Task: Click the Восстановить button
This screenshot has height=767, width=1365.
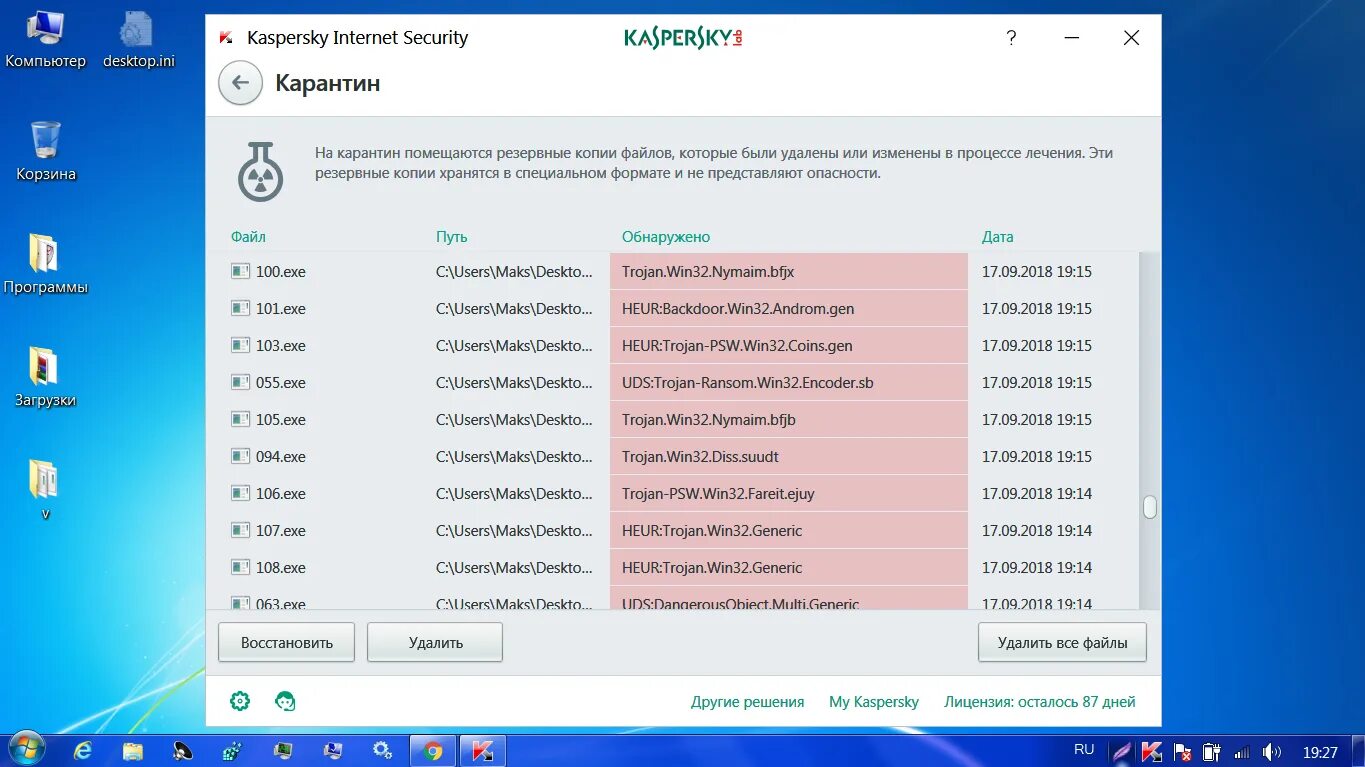Action: tap(286, 643)
